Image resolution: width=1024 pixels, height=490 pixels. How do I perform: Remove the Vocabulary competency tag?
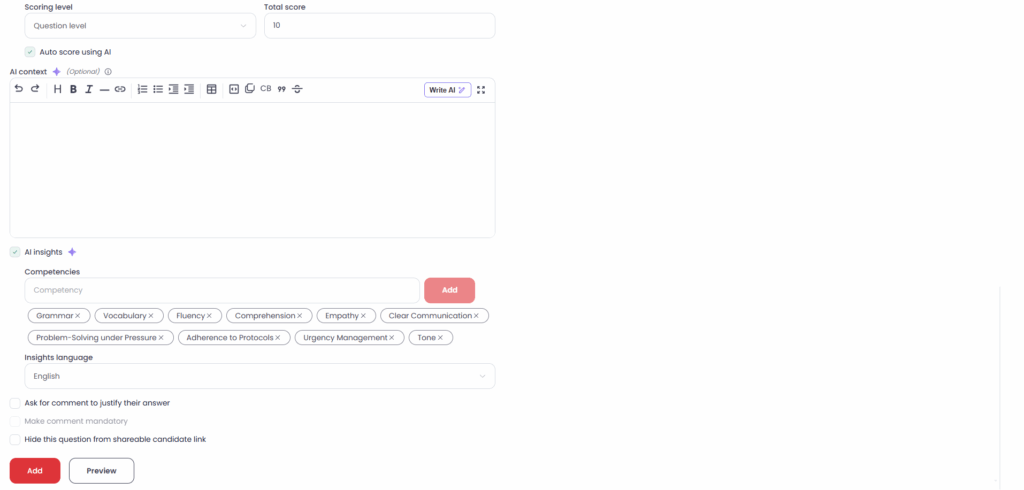tap(151, 316)
